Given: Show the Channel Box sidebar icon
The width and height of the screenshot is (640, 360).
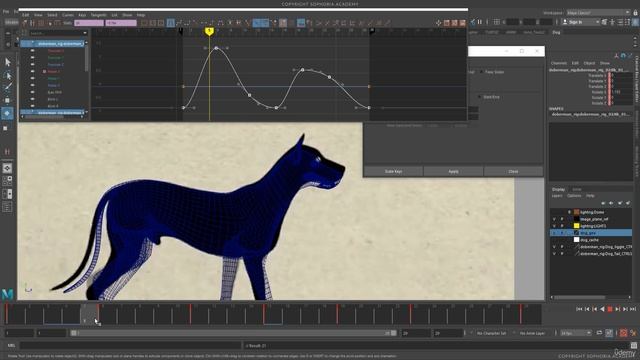Looking at the screenshot, I should (x=635, y=22).
